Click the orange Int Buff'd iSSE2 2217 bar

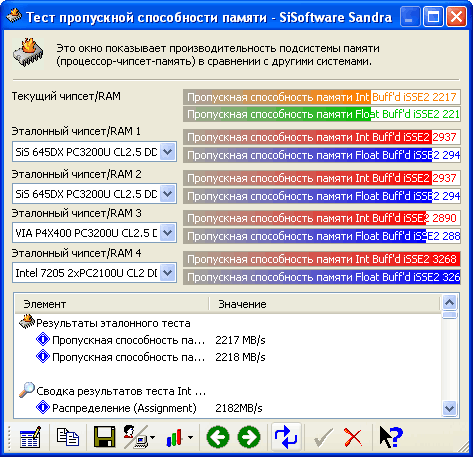tap(322, 97)
